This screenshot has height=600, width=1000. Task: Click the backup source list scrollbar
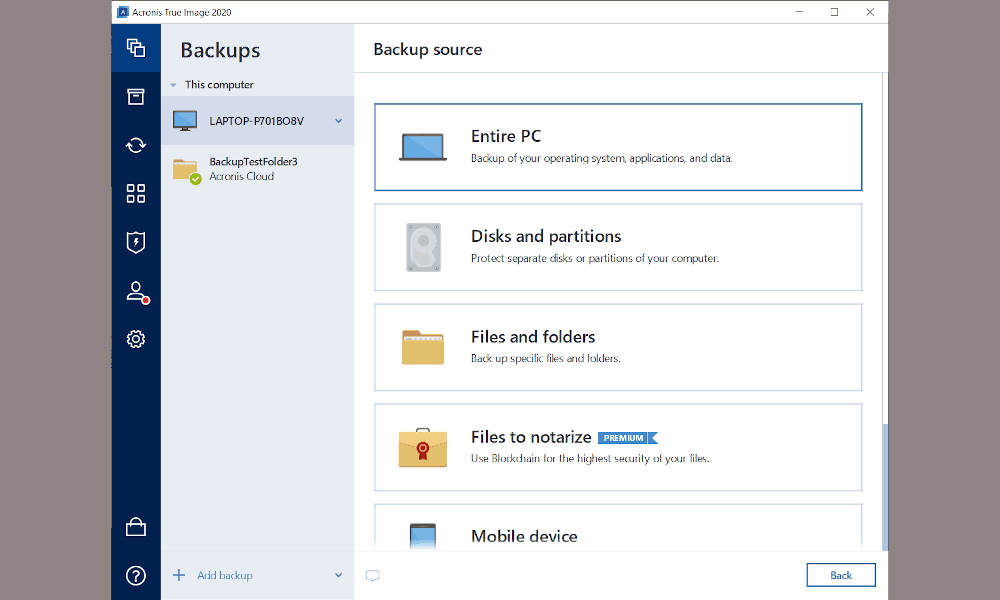click(x=885, y=487)
